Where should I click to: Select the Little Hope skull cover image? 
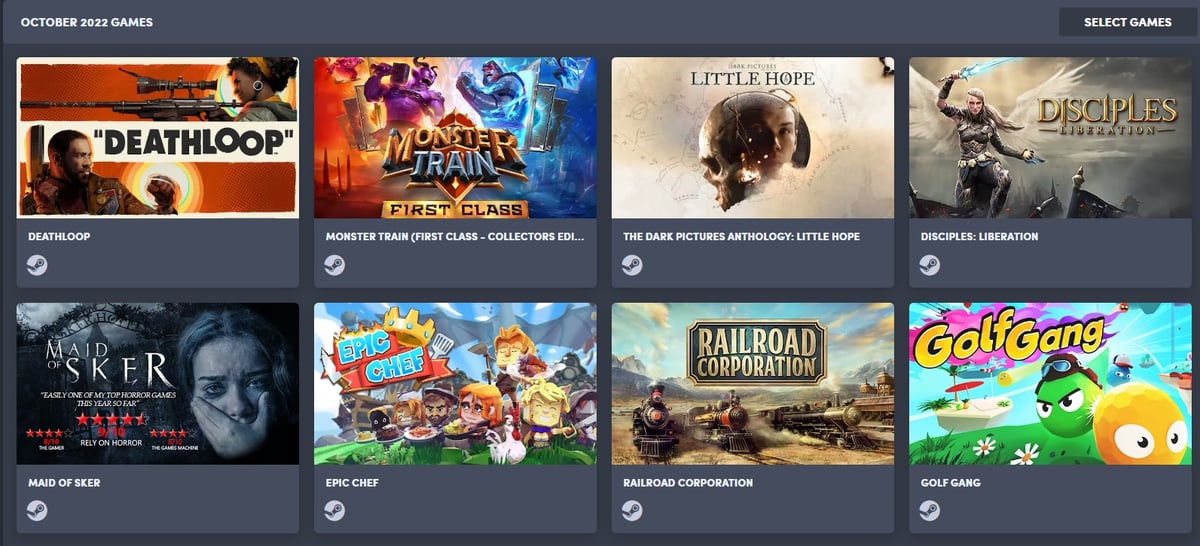pos(753,137)
